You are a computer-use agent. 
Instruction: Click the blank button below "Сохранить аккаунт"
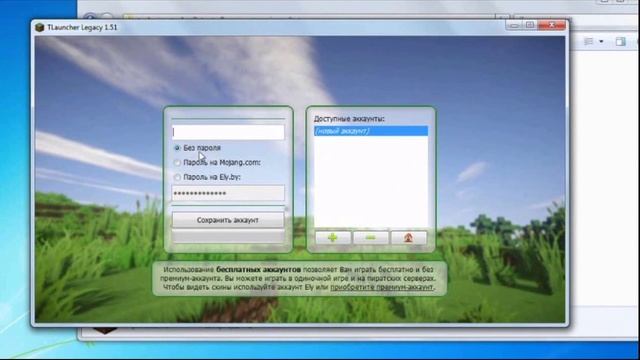(228, 236)
